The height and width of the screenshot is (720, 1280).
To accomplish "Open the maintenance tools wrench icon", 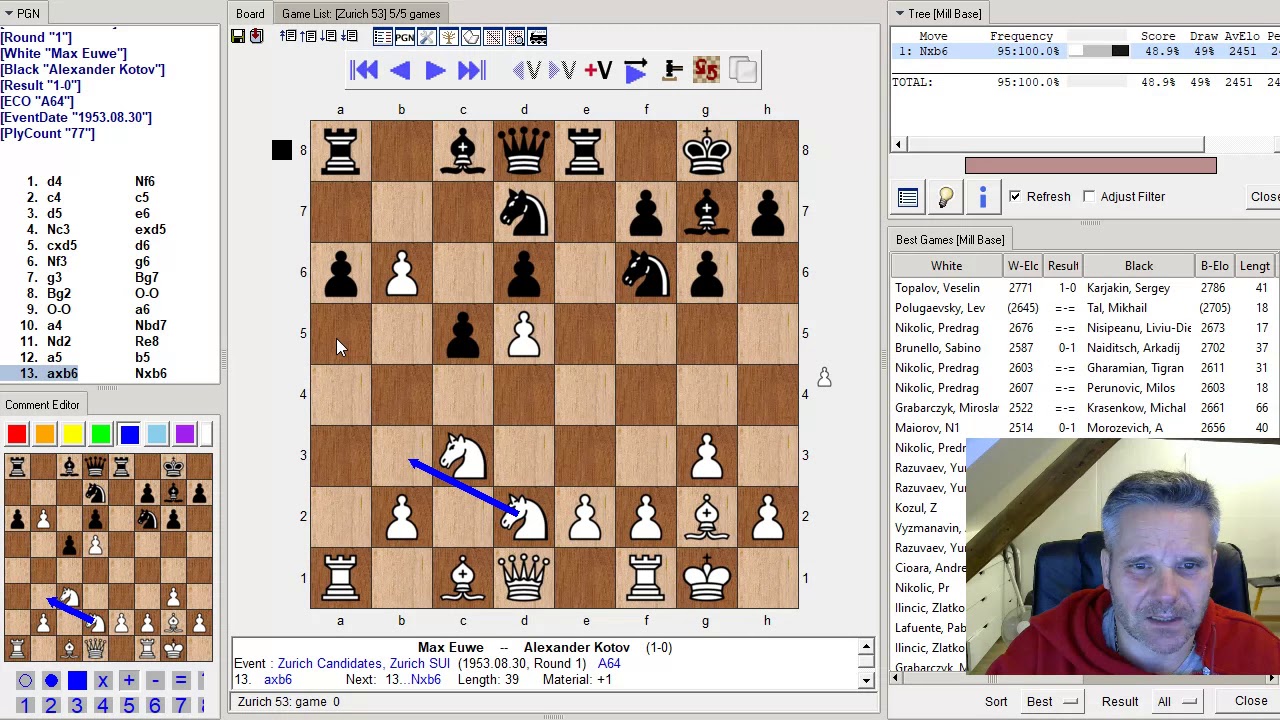I will pyautogui.click(x=426, y=37).
